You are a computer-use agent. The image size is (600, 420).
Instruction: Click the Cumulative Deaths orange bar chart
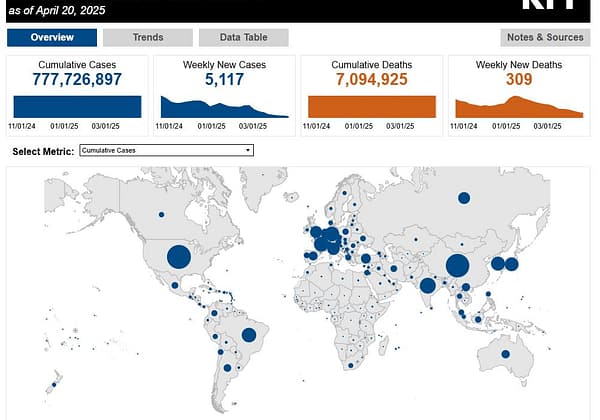coord(372,107)
